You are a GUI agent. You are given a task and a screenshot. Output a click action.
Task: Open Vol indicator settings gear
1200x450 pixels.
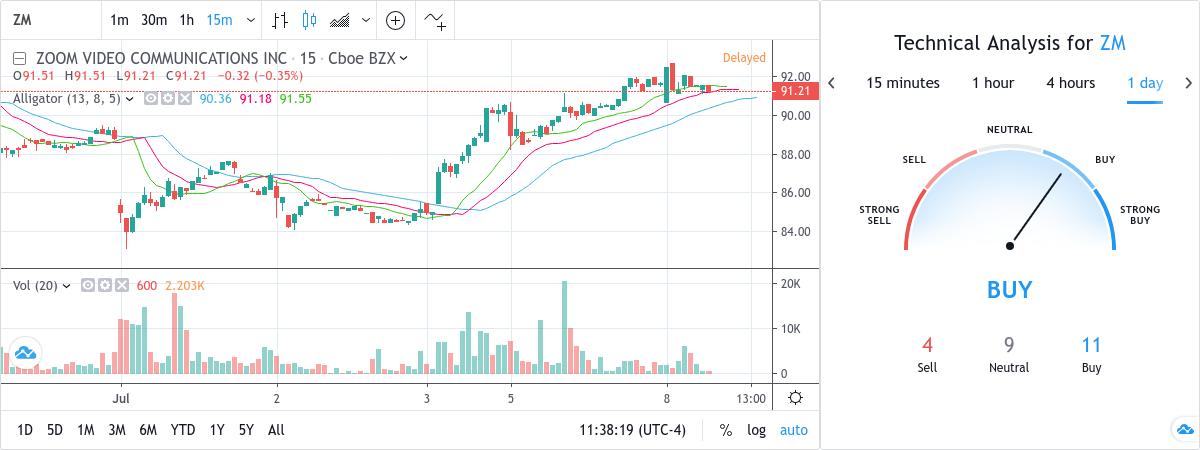pyautogui.click(x=104, y=285)
